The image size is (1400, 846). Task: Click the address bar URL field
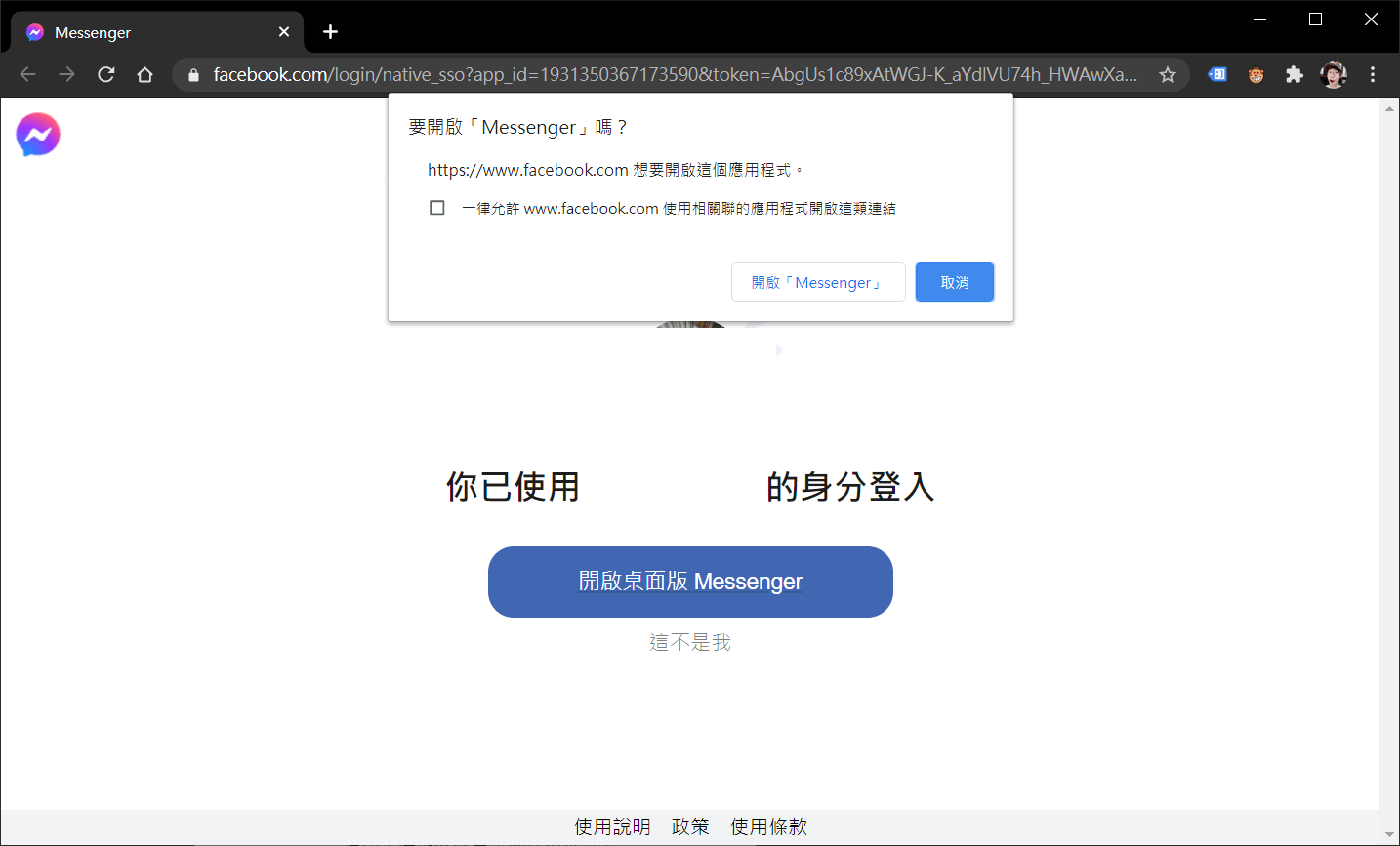click(676, 74)
